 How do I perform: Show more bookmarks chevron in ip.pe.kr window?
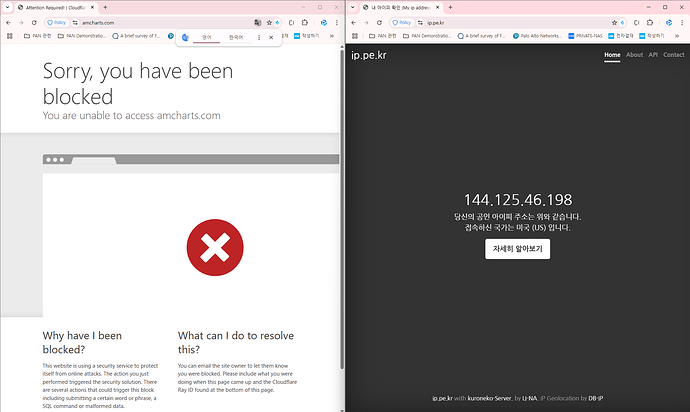click(x=677, y=36)
